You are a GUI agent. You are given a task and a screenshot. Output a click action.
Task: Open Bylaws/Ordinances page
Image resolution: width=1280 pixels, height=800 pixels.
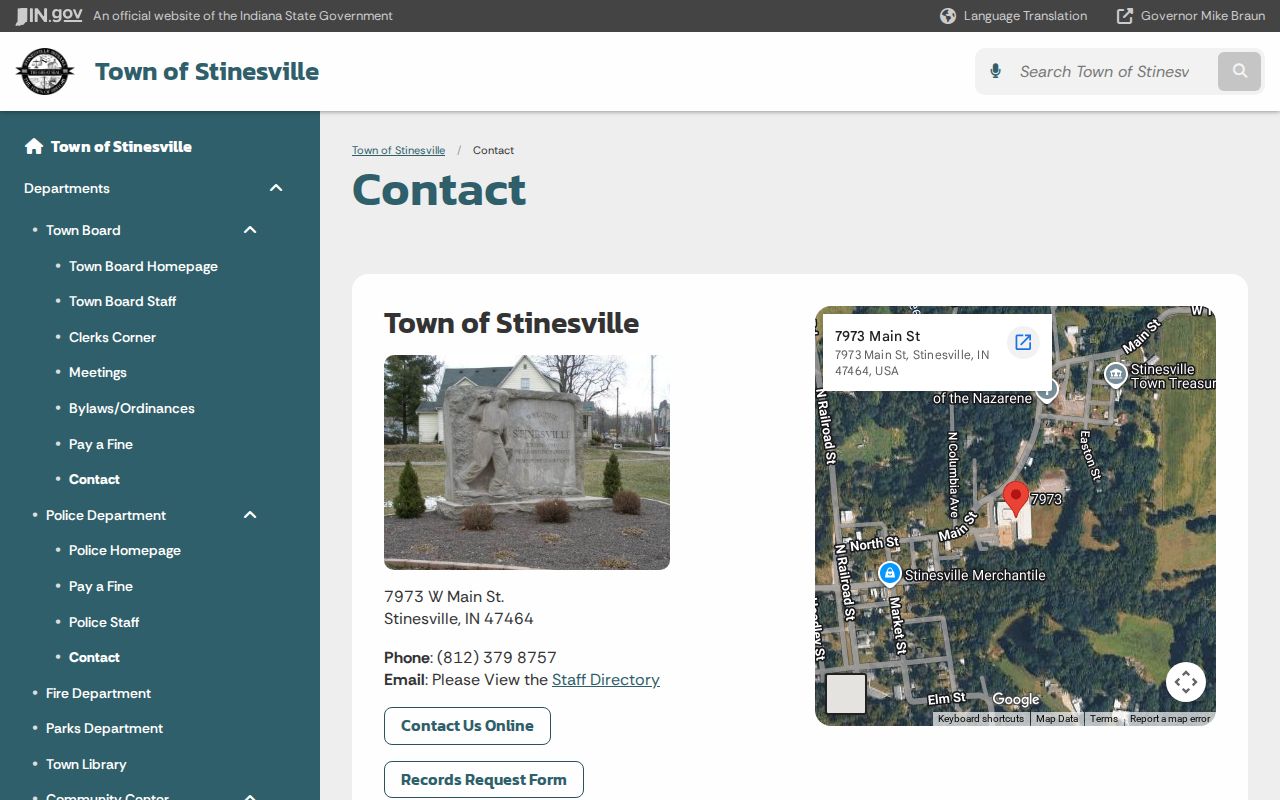(132, 408)
